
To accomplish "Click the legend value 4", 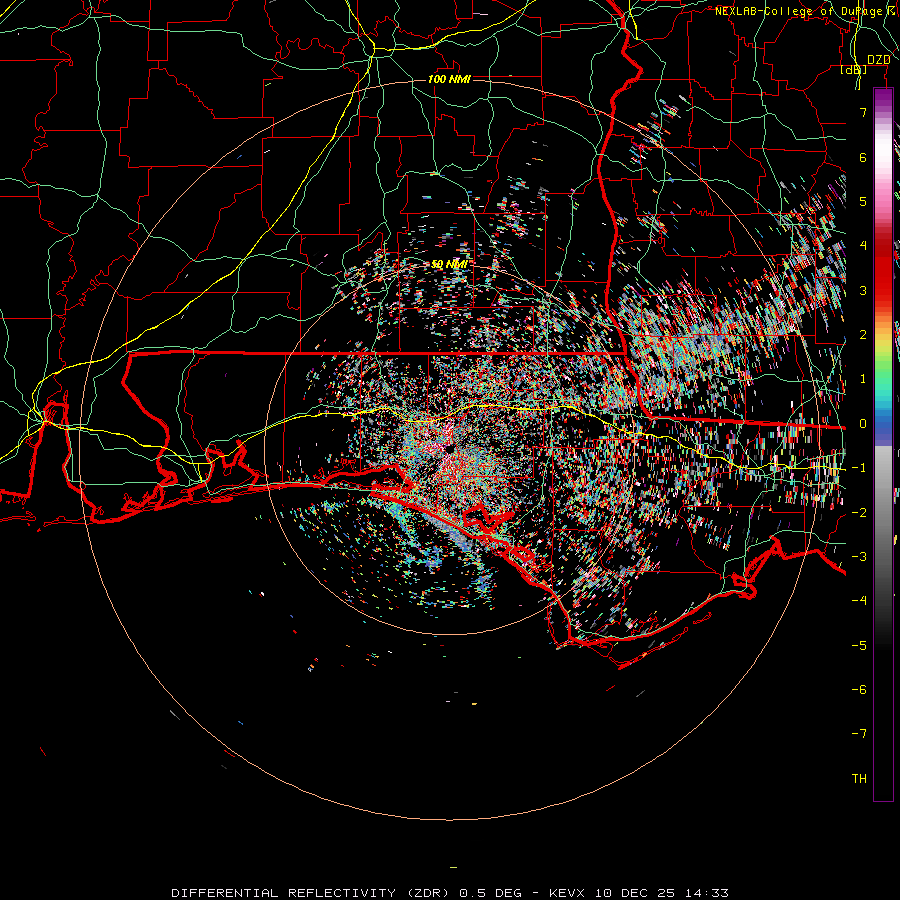I will click(x=863, y=246).
